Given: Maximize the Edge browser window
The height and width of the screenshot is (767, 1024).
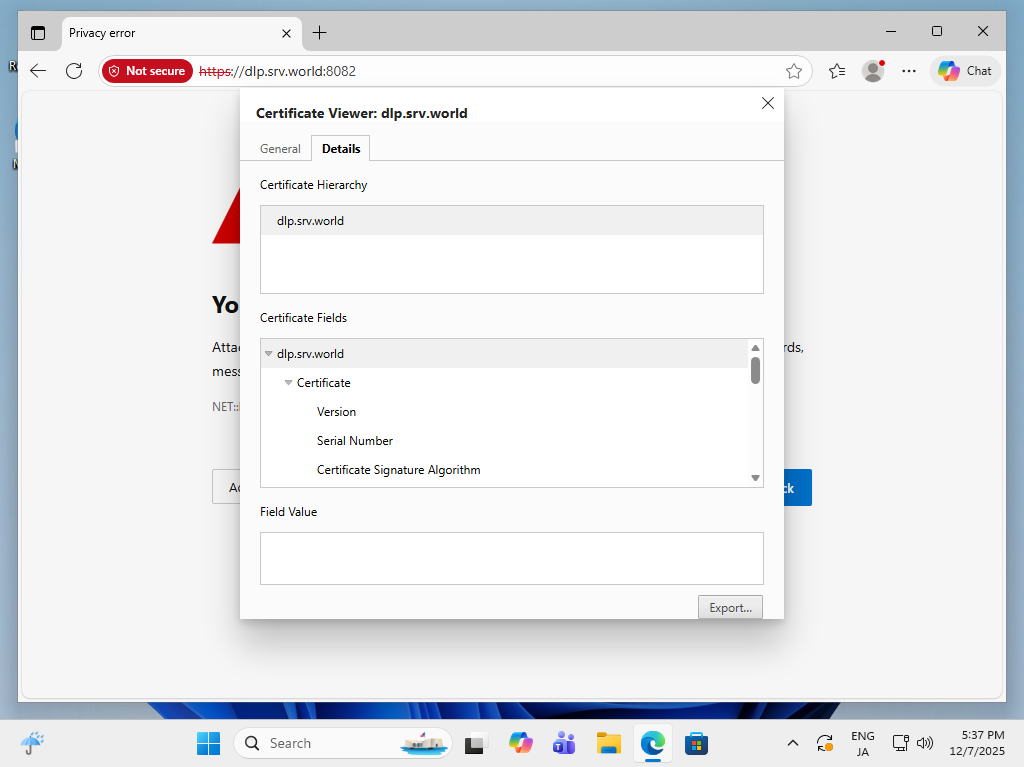Looking at the screenshot, I should [x=936, y=31].
